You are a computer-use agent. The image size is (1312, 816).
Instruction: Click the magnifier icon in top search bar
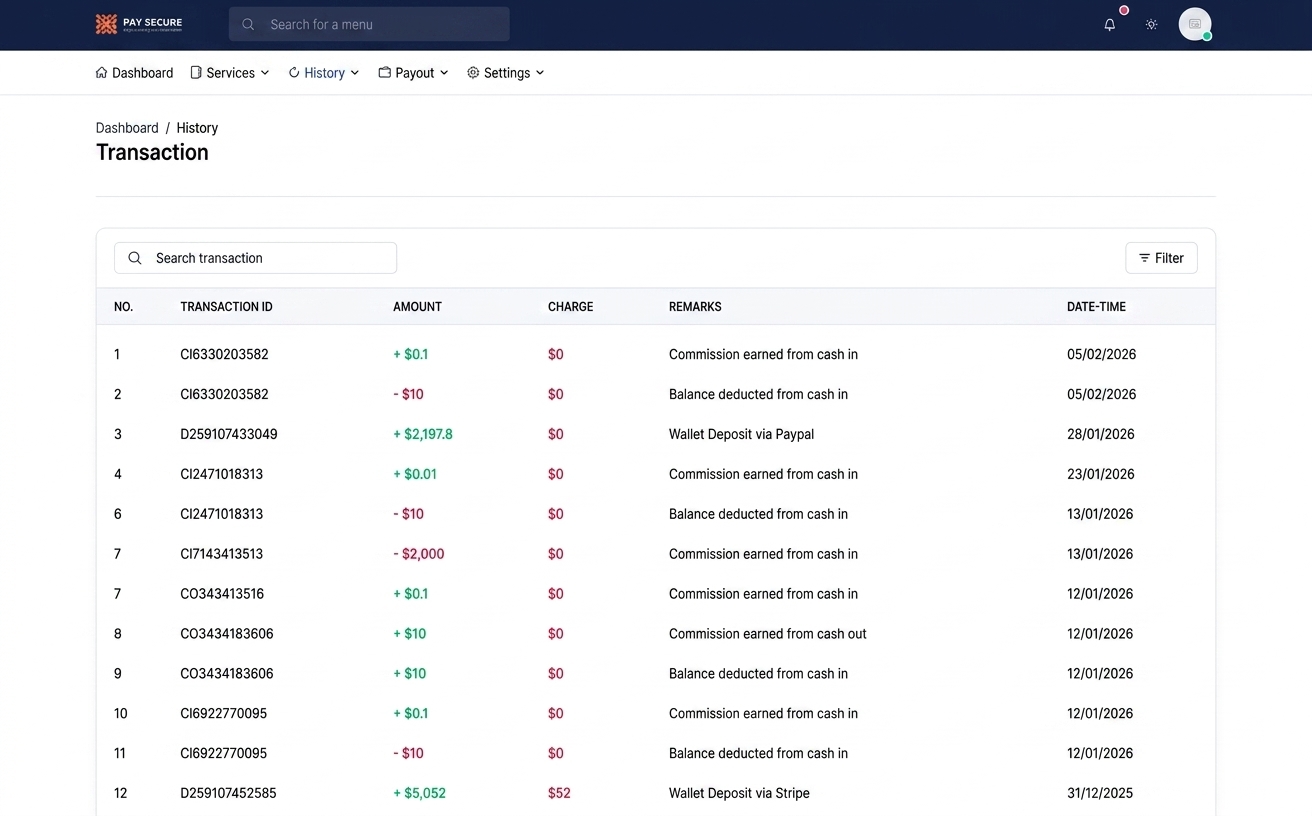pyautogui.click(x=248, y=24)
